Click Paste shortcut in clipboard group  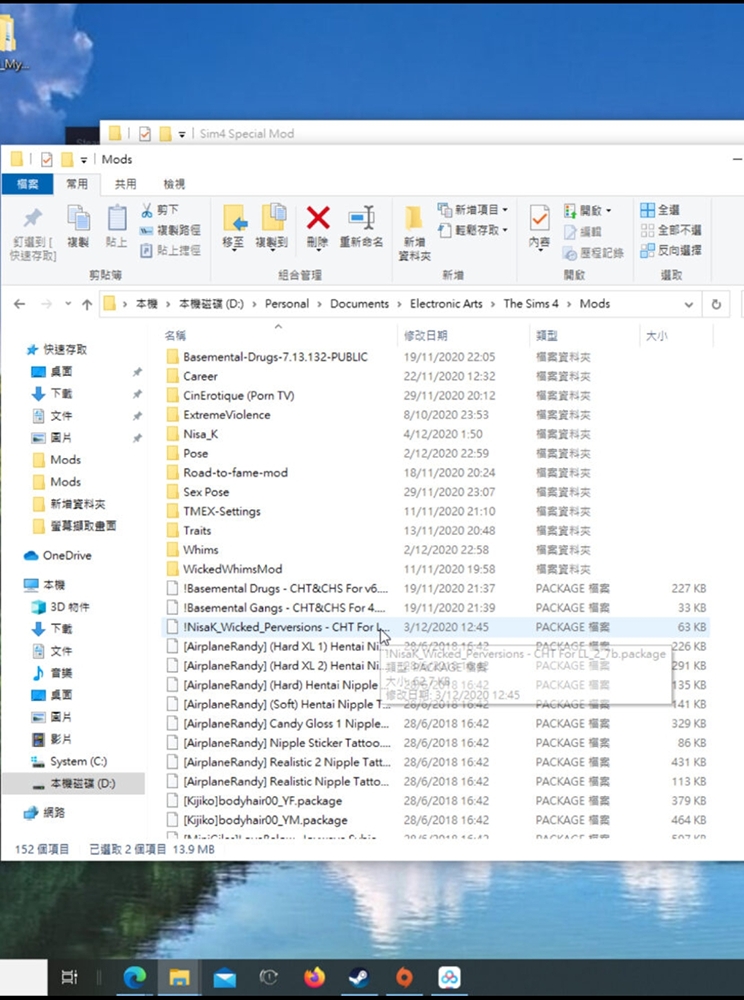(x=170, y=251)
